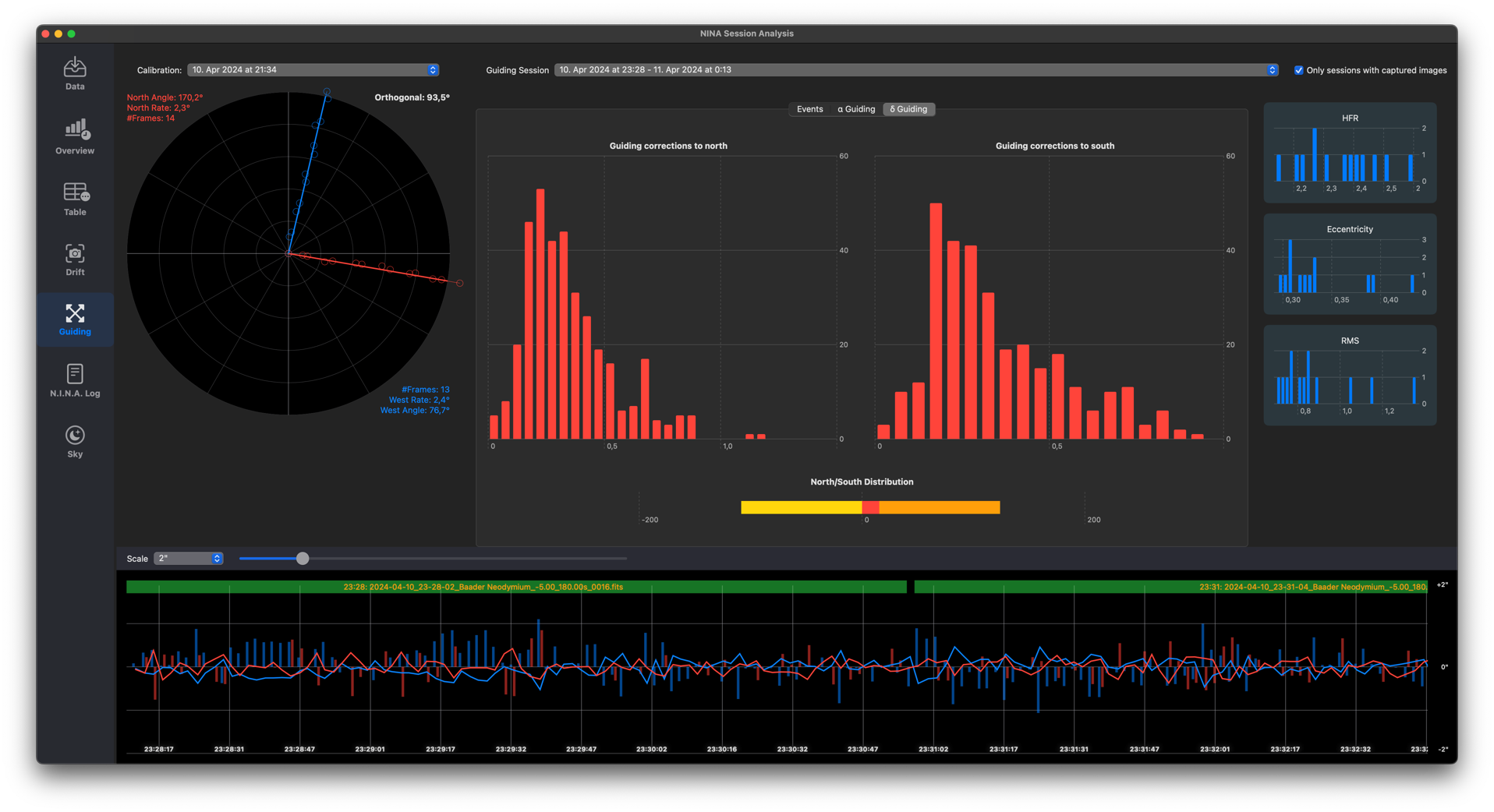
Task: Open the Data import section
Action: pyautogui.click(x=75, y=73)
